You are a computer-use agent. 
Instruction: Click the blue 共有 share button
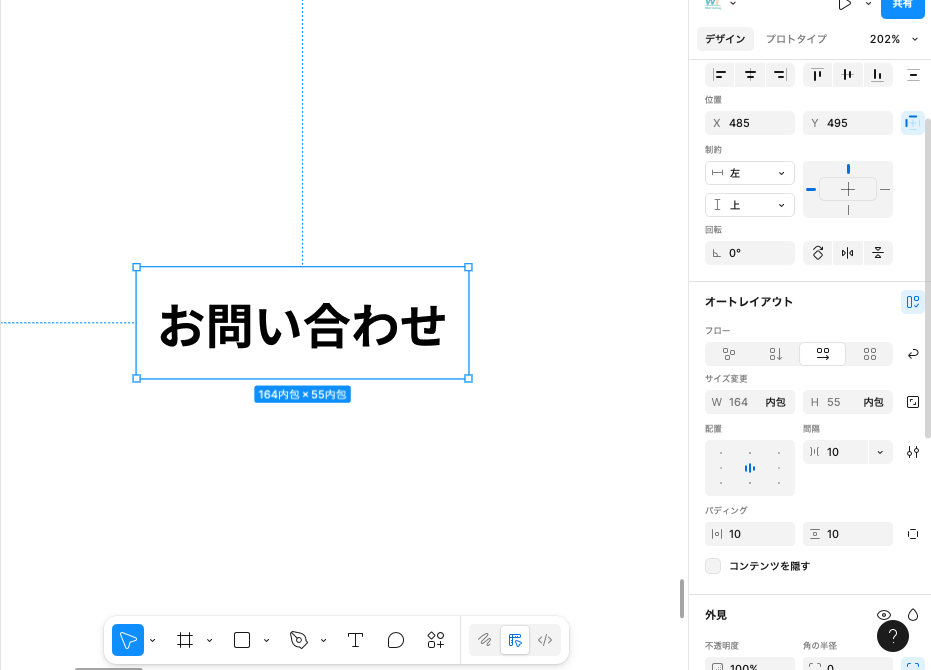[902, 5]
